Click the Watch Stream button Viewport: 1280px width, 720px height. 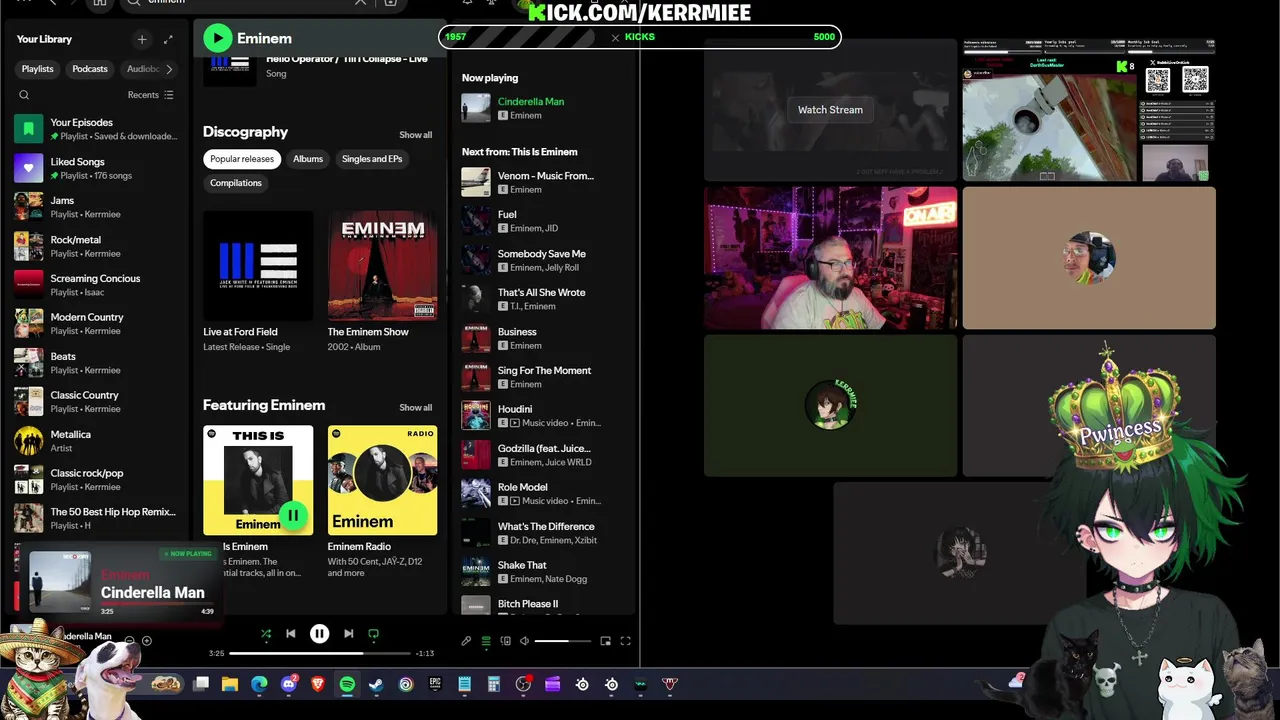tap(830, 110)
